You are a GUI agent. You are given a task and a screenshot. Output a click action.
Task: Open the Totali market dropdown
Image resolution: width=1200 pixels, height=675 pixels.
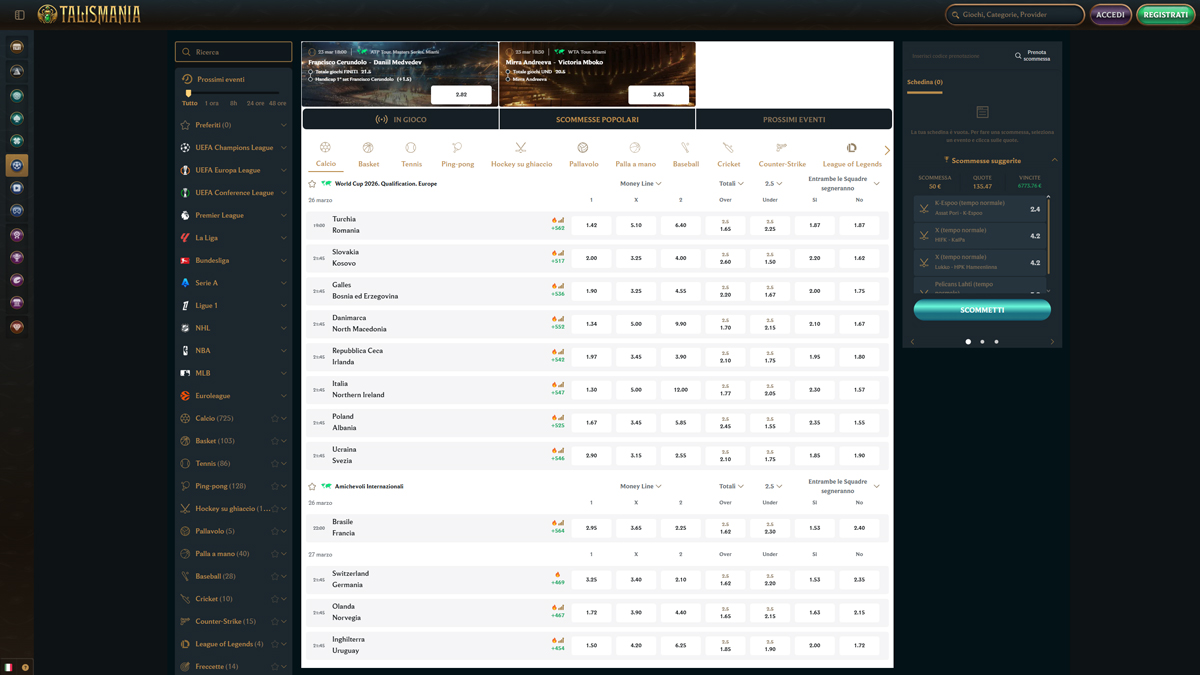[x=731, y=184]
